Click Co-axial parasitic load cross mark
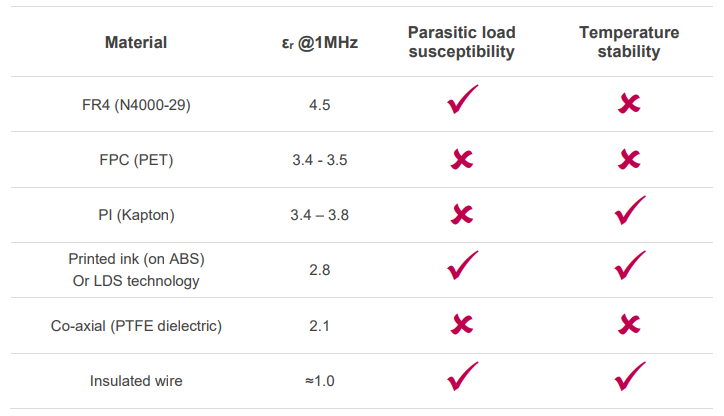The height and width of the screenshot is (416, 724). (461, 324)
